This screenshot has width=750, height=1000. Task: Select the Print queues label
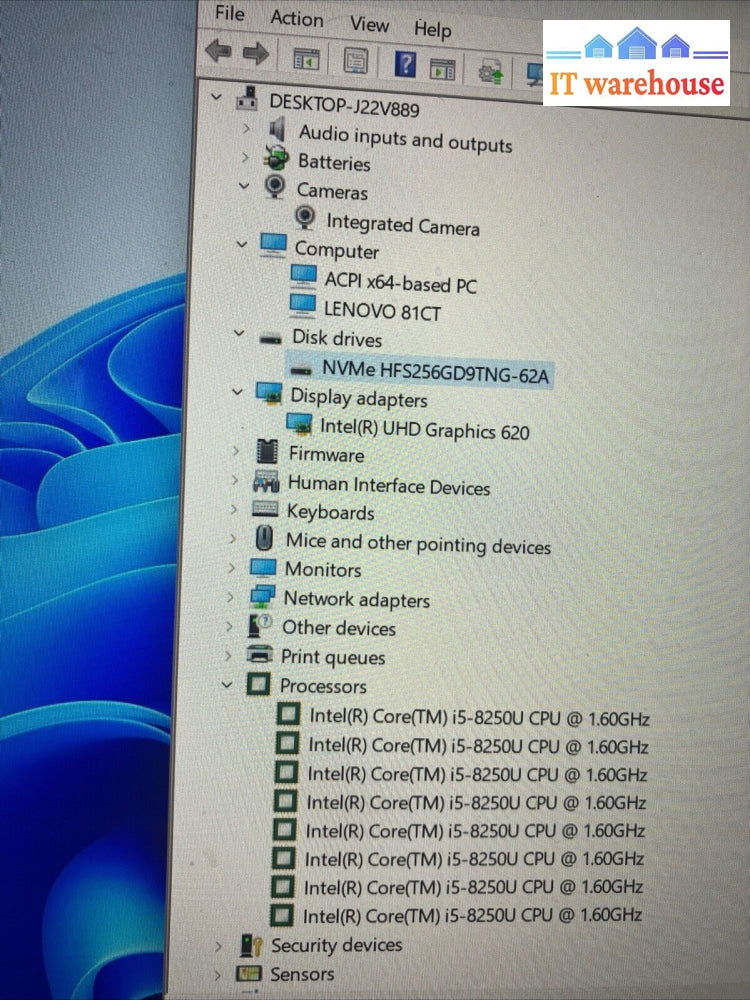tap(333, 657)
